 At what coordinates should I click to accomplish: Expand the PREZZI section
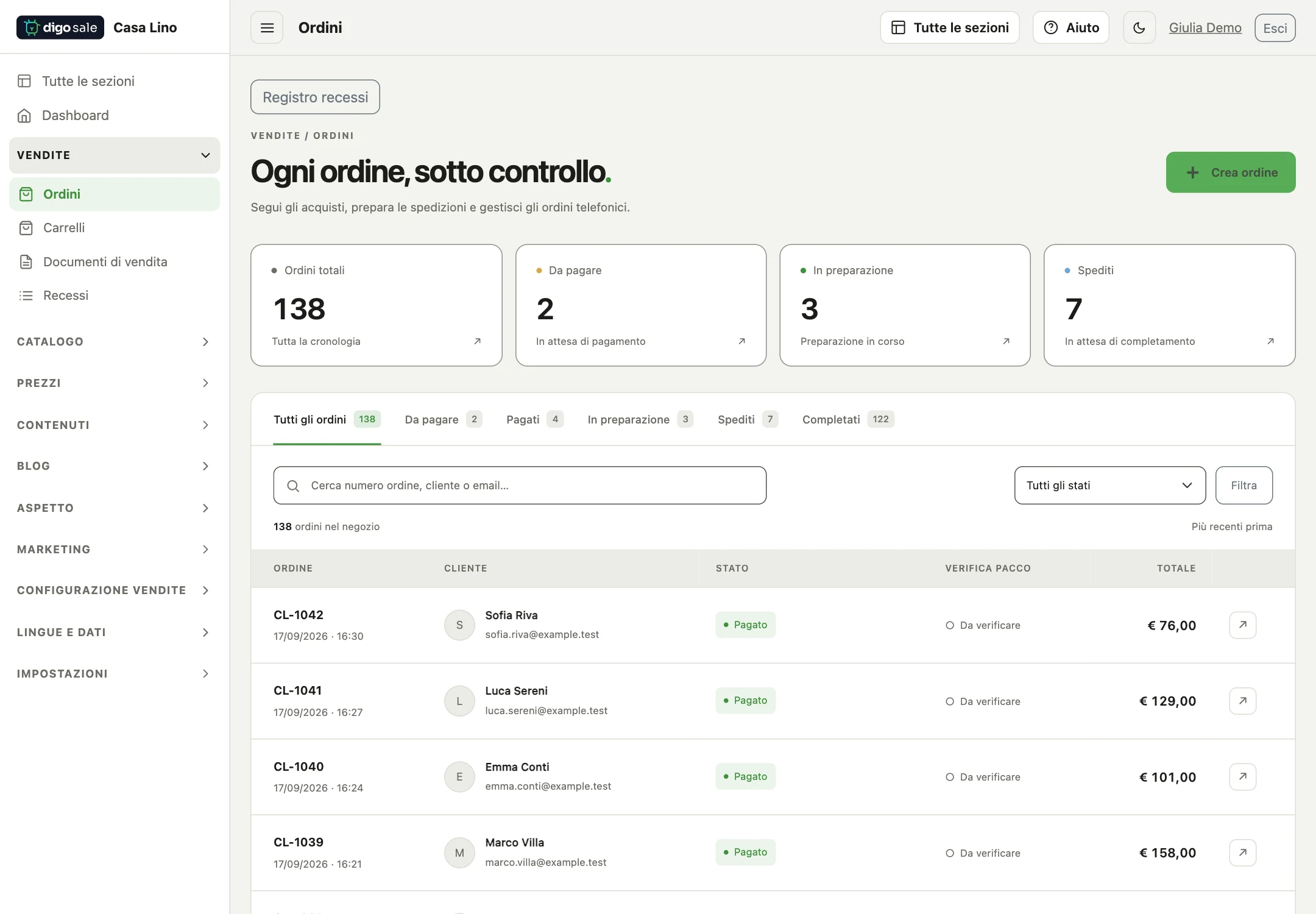pos(115,383)
